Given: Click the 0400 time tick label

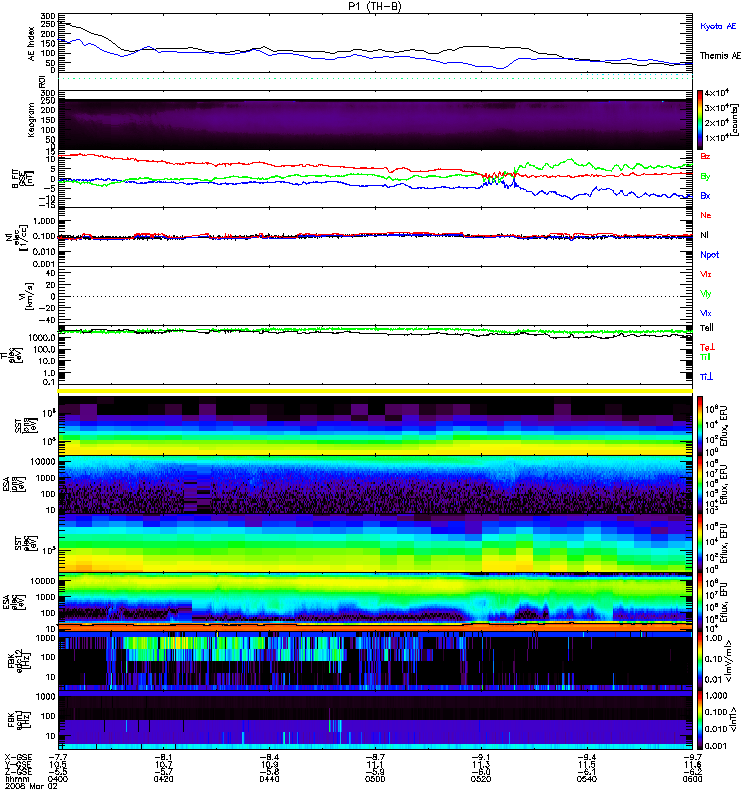Looking at the screenshot, I should click(58, 779).
